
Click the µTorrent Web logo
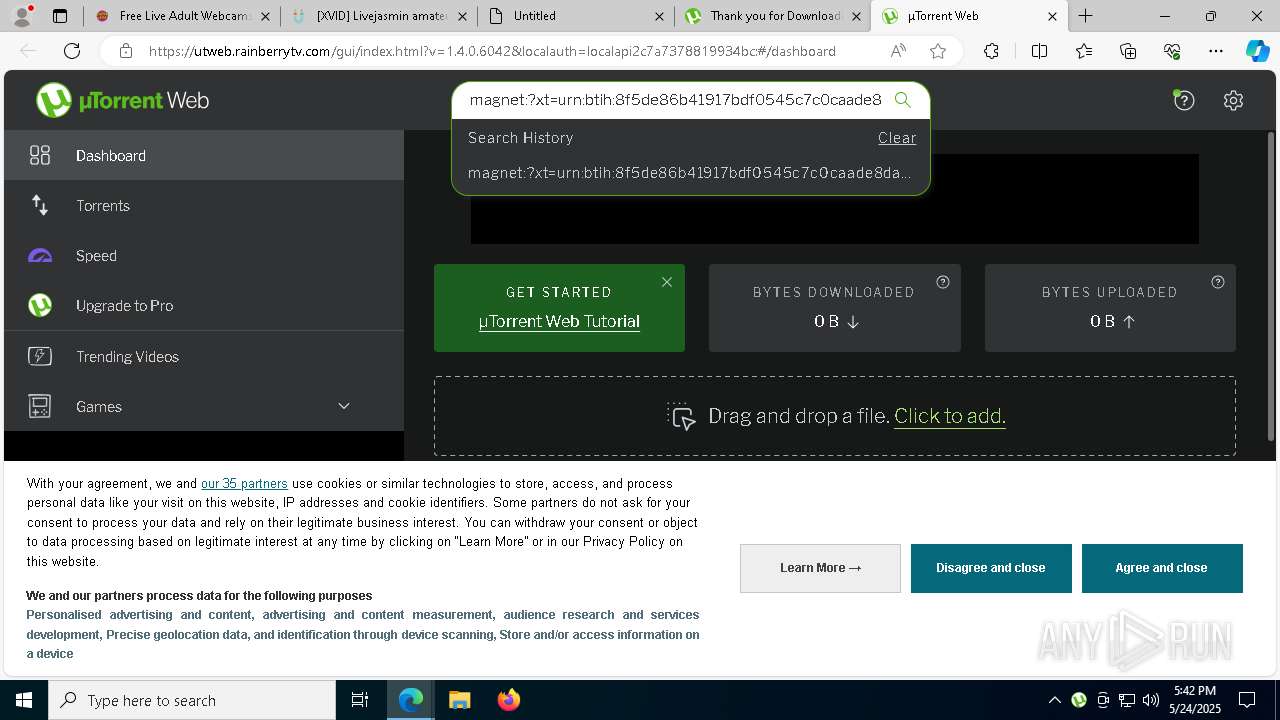click(122, 100)
